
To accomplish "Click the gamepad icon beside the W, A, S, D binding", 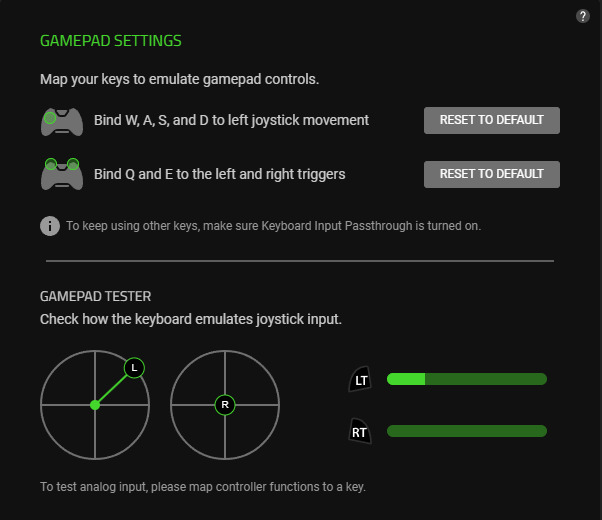I will [x=60, y=121].
